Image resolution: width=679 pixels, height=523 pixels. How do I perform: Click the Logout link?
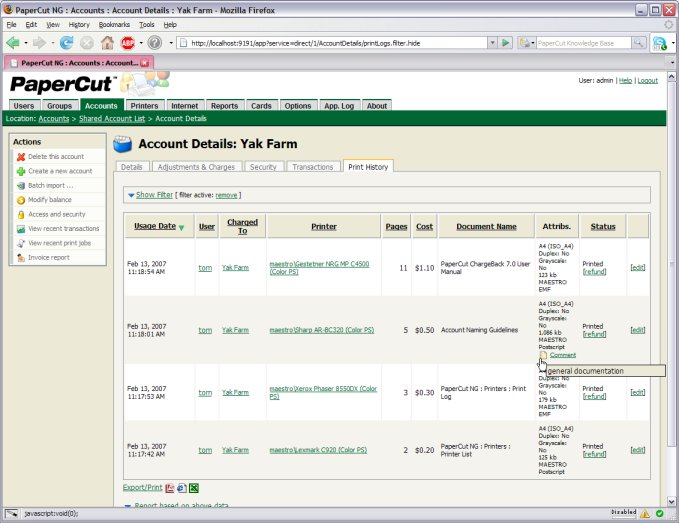click(x=647, y=81)
